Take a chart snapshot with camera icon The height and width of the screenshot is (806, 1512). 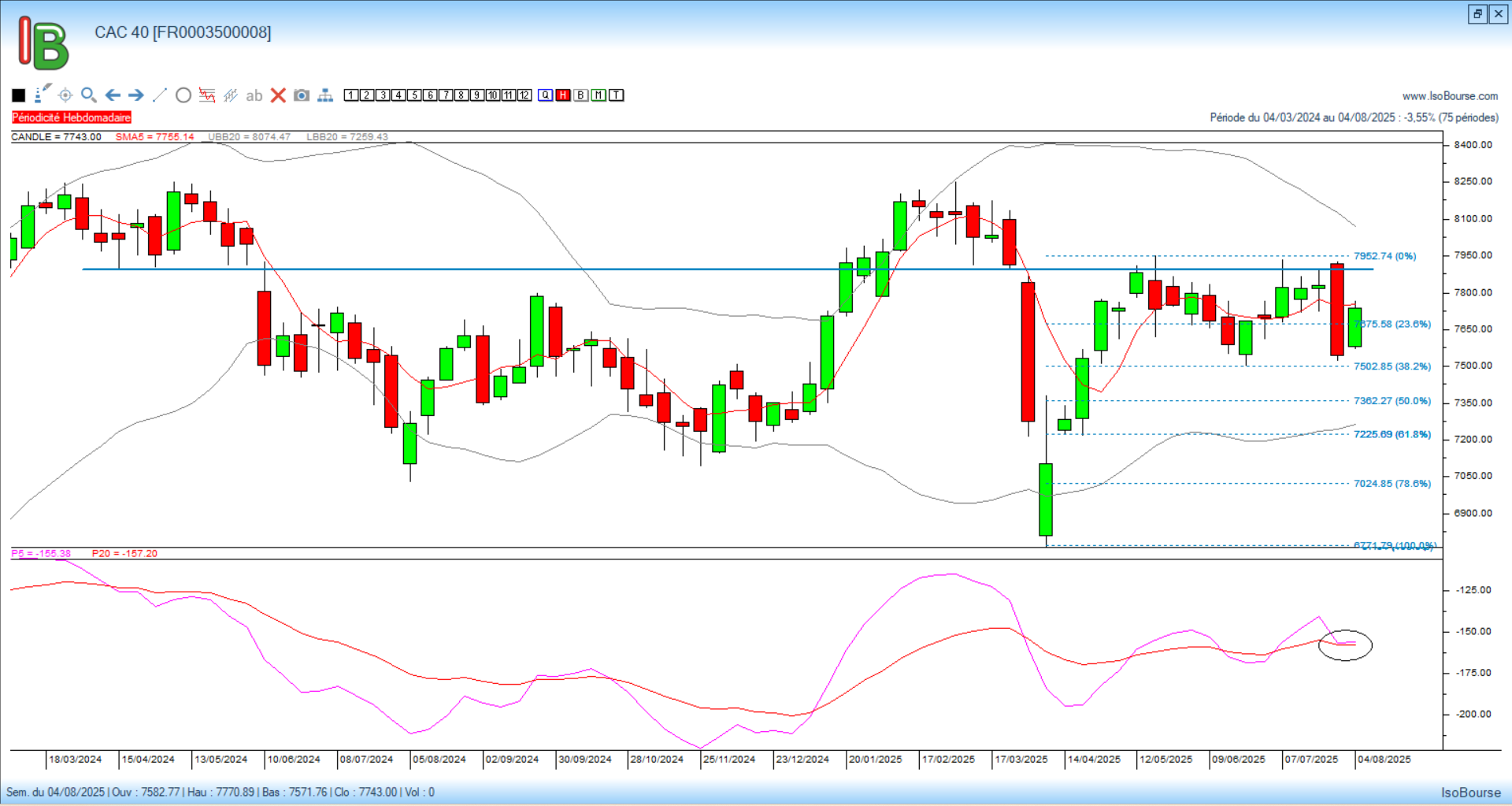(x=302, y=95)
